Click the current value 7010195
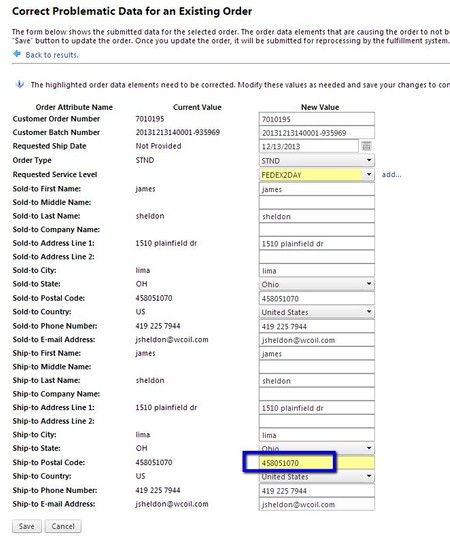The height and width of the screenshot is (540, 450). [x=150, y=119]
